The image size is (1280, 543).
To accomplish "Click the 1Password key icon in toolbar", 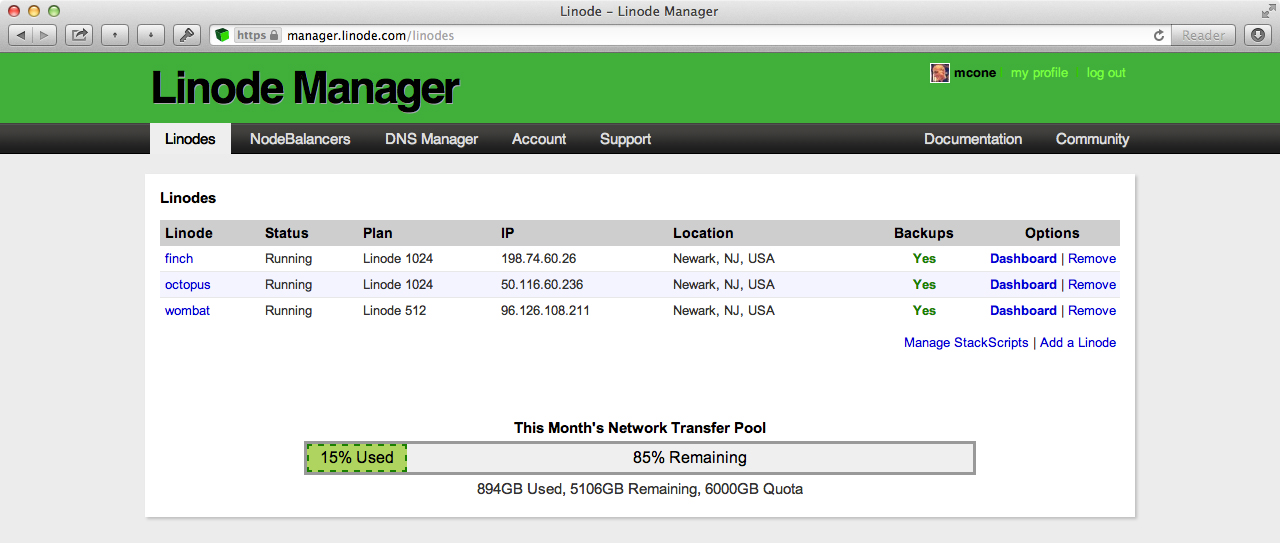I will click(186, 35).
